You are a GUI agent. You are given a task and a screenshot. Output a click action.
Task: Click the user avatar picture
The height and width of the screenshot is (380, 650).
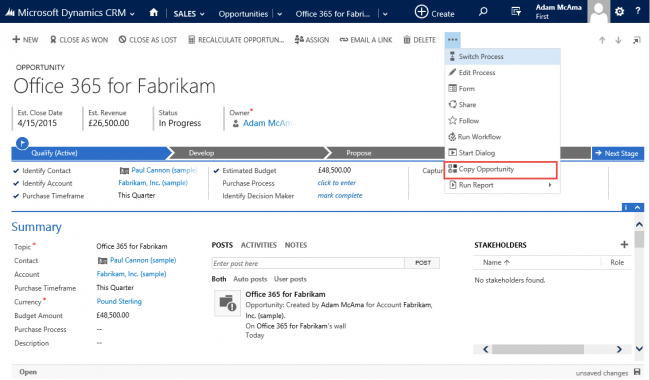pyautogui.click(x=599, y=11)
